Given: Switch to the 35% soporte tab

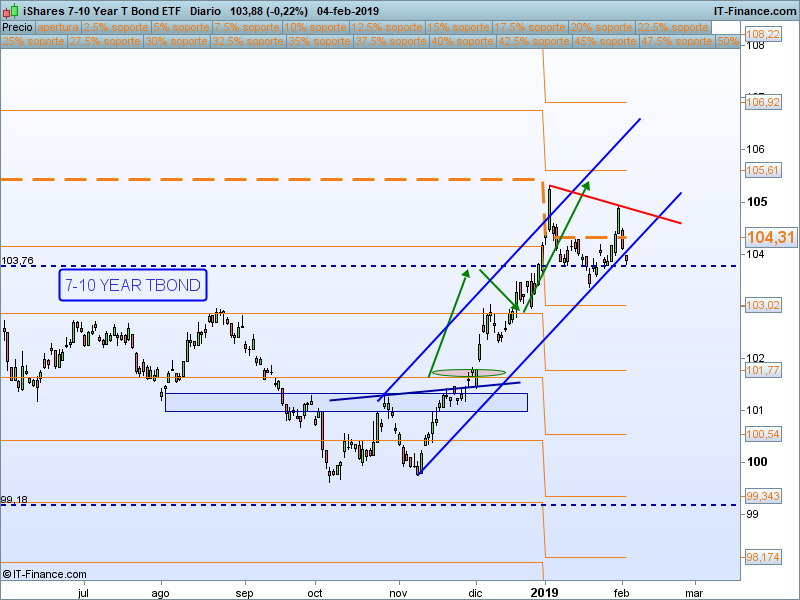Looking at the screenshot, I should pos(319,41).
